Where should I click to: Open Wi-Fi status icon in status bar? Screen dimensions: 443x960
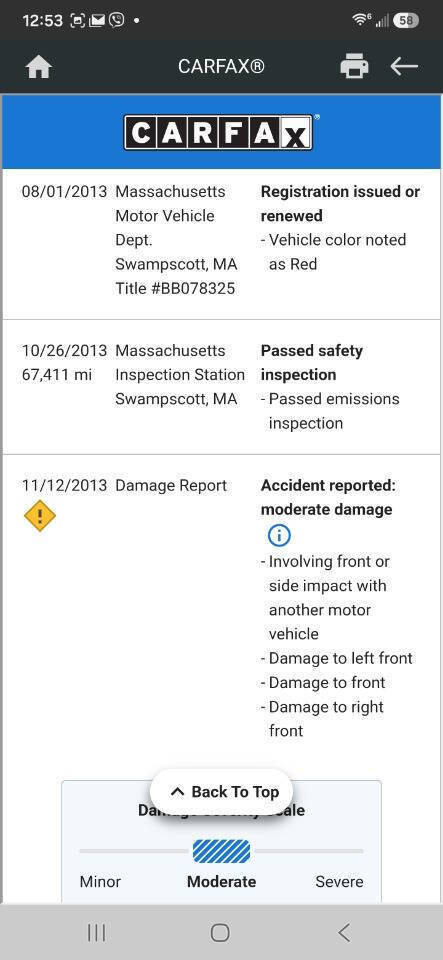point(362,20)
